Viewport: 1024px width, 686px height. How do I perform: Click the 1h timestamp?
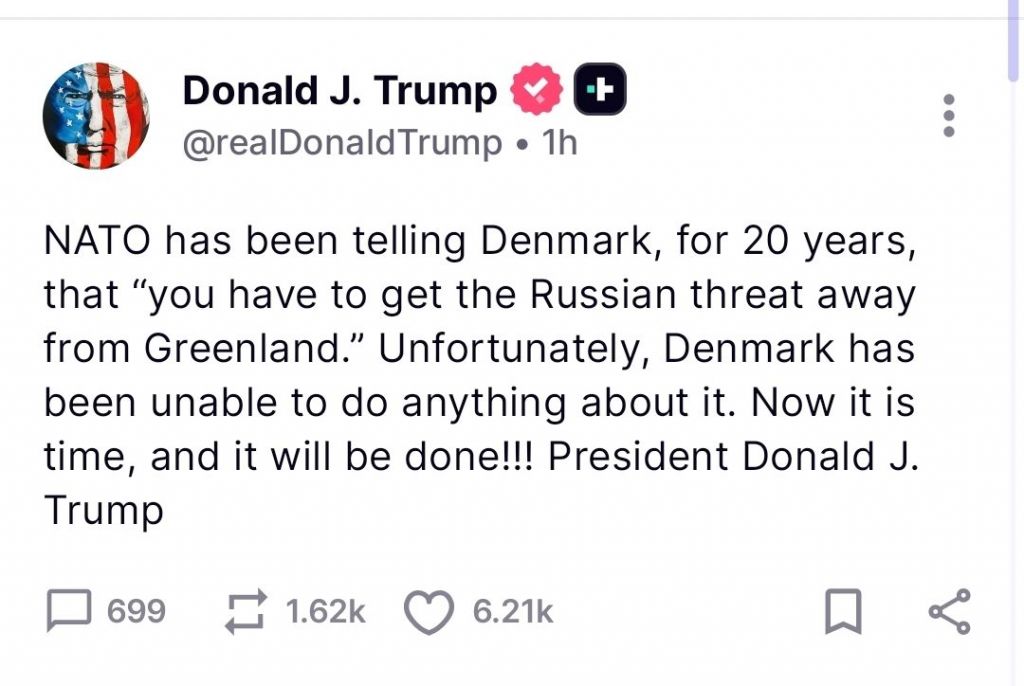559,143
